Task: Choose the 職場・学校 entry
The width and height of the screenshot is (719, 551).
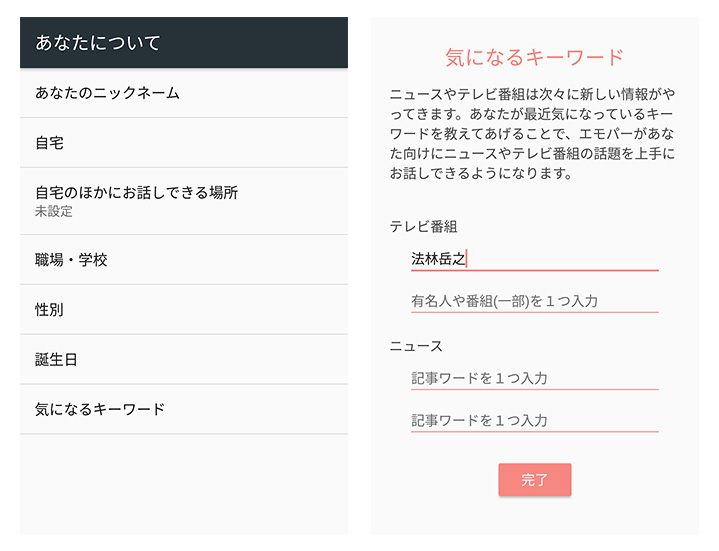Action: [x=71, y=260]
